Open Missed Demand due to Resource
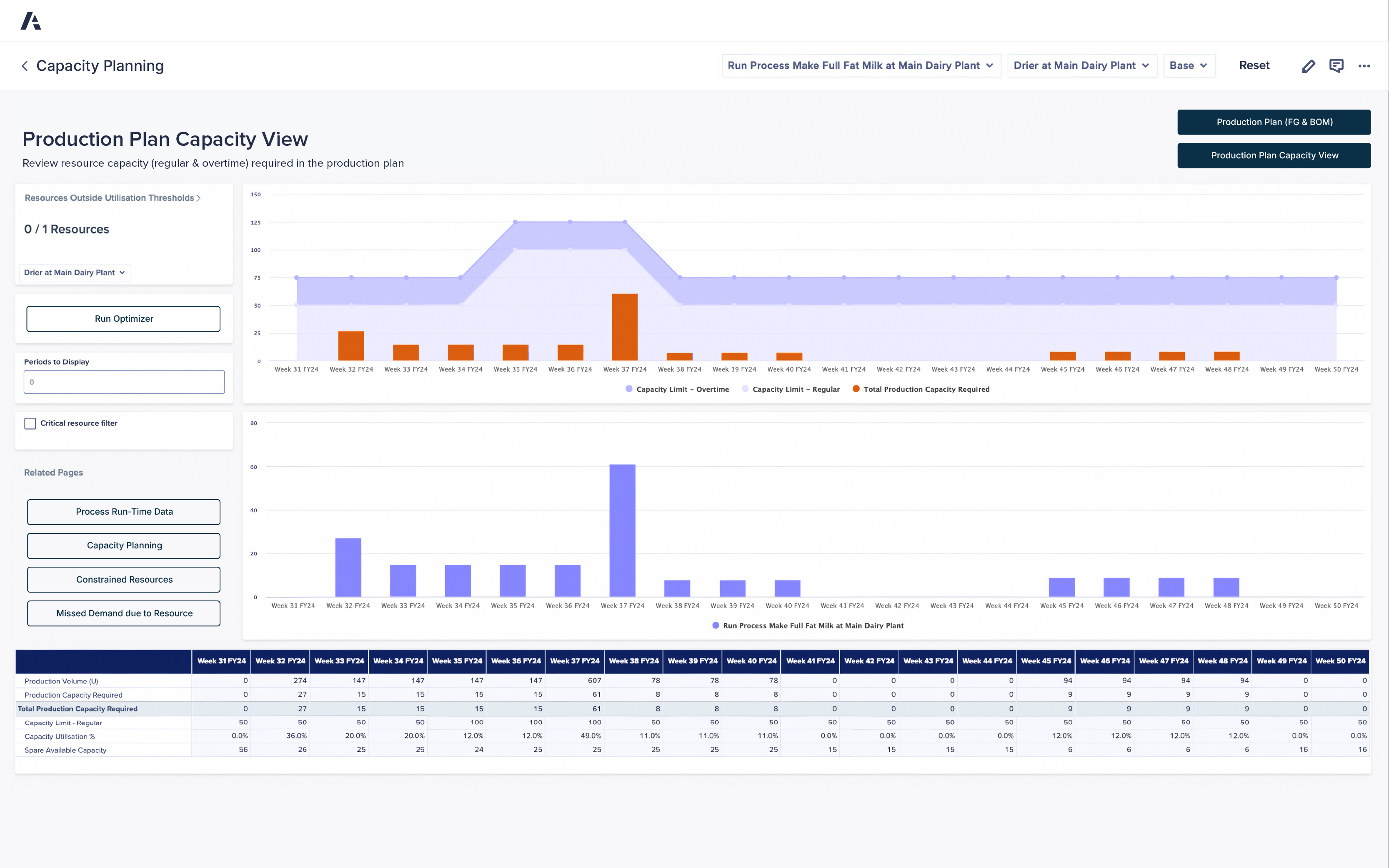This screenshot has width=1389, height=868. (123, 613)
